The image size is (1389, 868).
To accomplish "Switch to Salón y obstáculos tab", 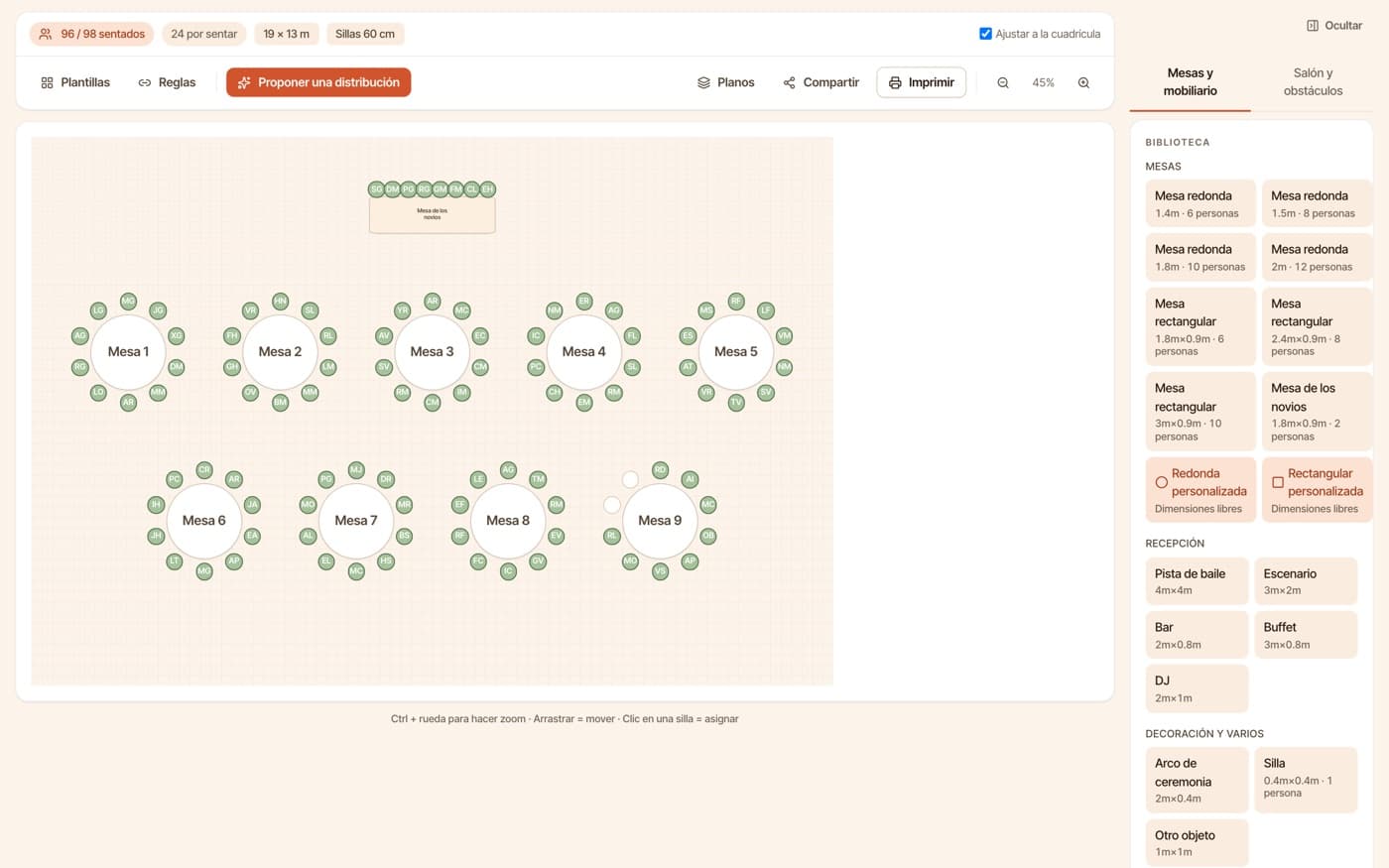I will [x=1313, y=81].
